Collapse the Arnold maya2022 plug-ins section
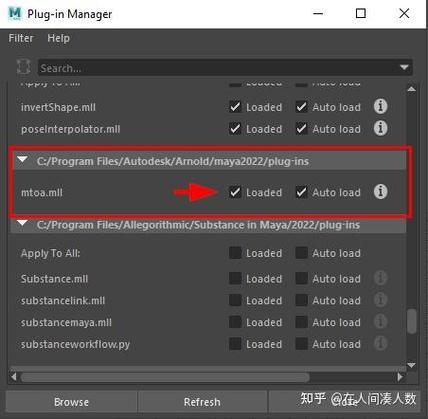The width and height of the screenshot is (428, 419). coord(23,160)
